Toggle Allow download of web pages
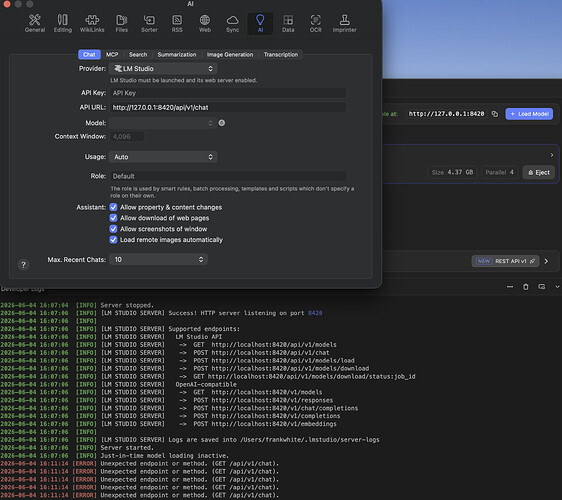 pyautogui.click(x=113, y=218)
